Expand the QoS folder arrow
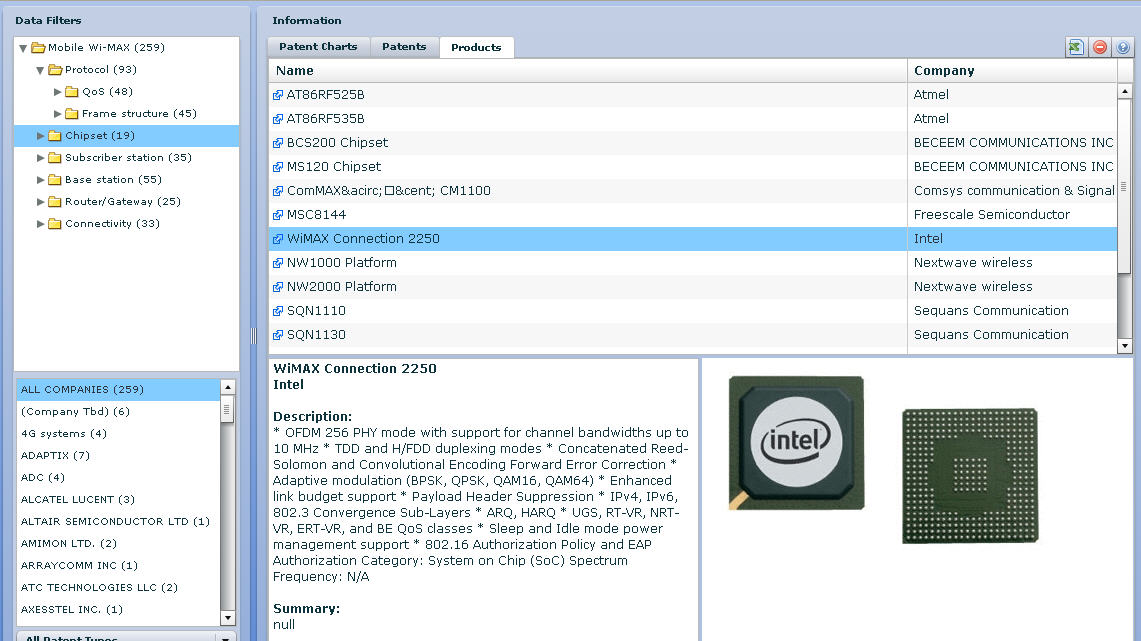 pos(58,92)
